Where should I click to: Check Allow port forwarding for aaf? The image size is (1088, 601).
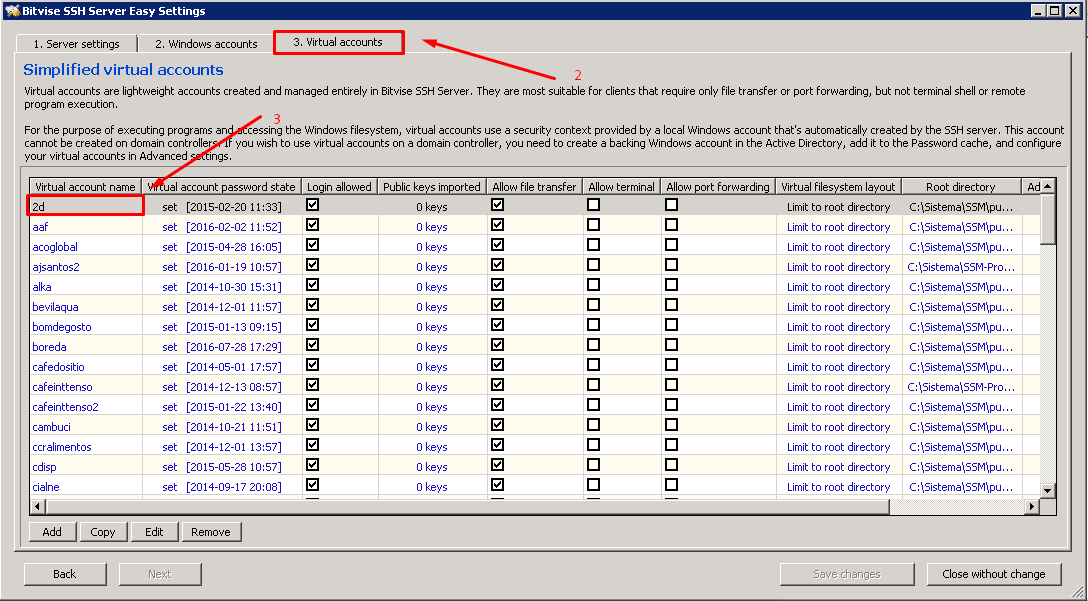pos(672,226)
